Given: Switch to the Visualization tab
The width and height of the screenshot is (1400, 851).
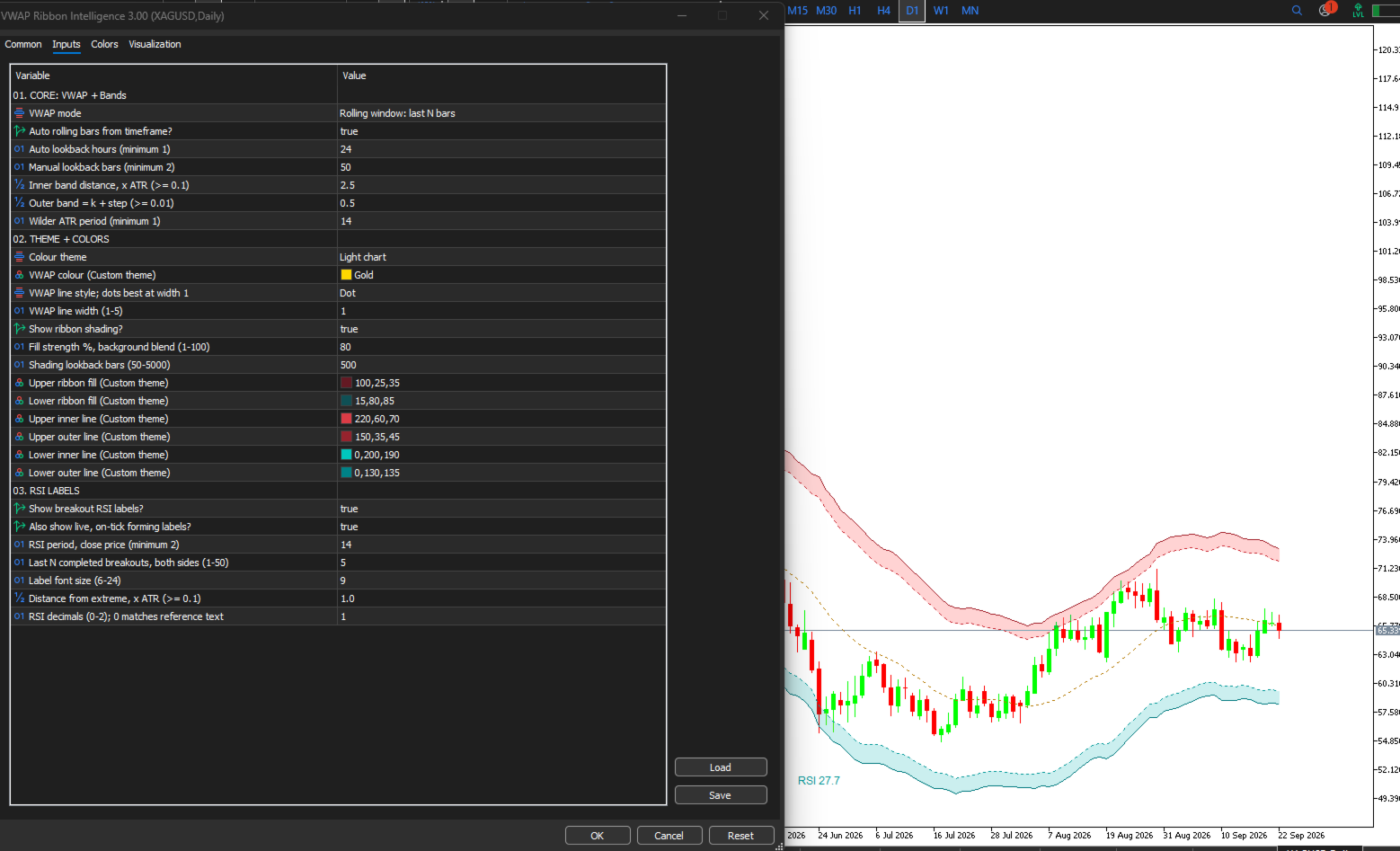Looking at the screenshot, I should (155, 44).
